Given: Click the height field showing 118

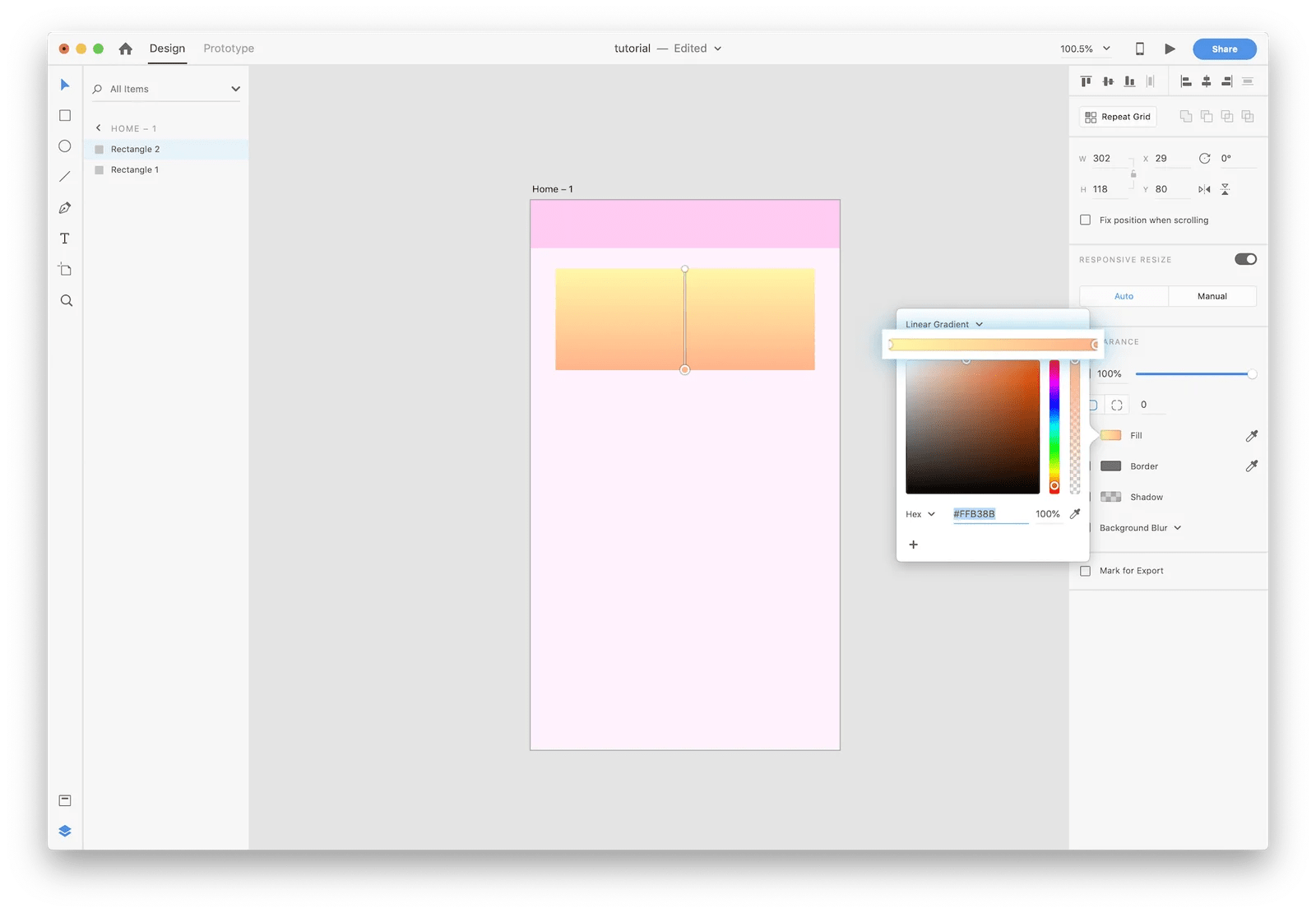Looking at the screenshot, I should (x=1110, y=189).
